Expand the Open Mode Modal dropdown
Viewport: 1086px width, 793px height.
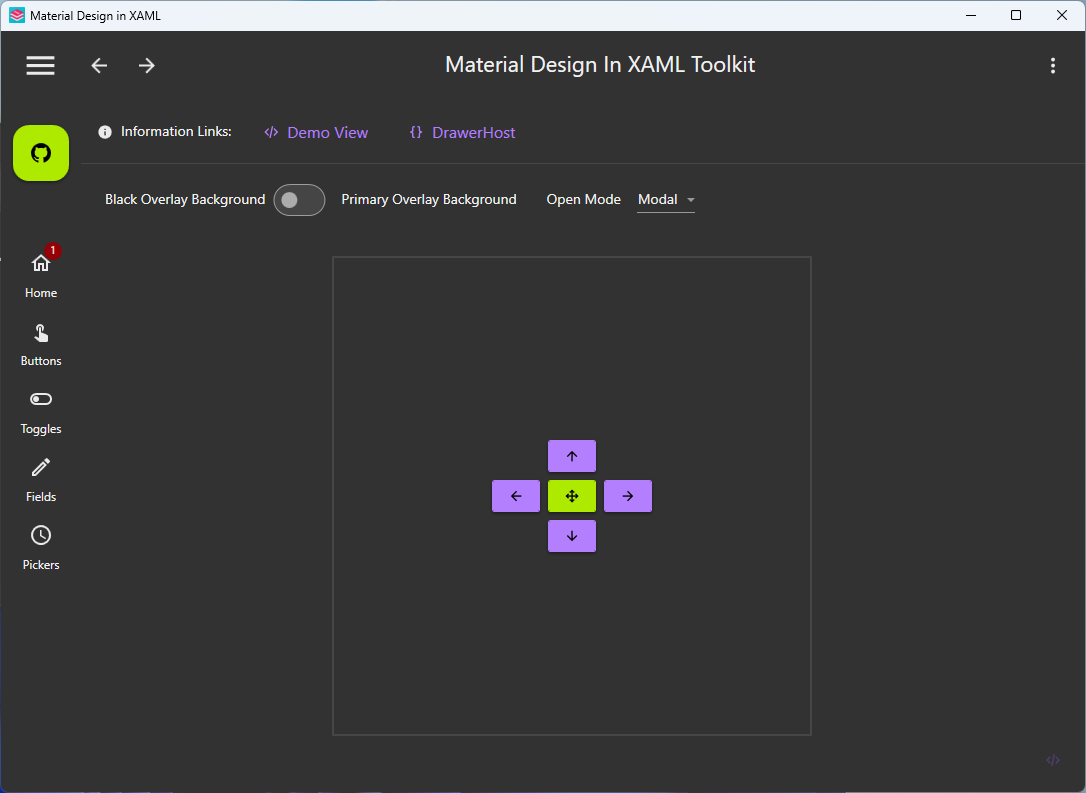pyautogui.click(x=666, y=199)
